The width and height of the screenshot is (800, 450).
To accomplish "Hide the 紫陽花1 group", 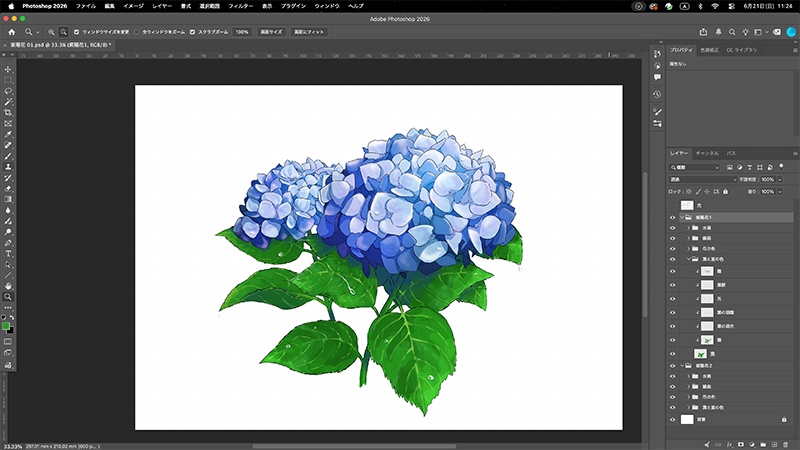I will point(672,217).
